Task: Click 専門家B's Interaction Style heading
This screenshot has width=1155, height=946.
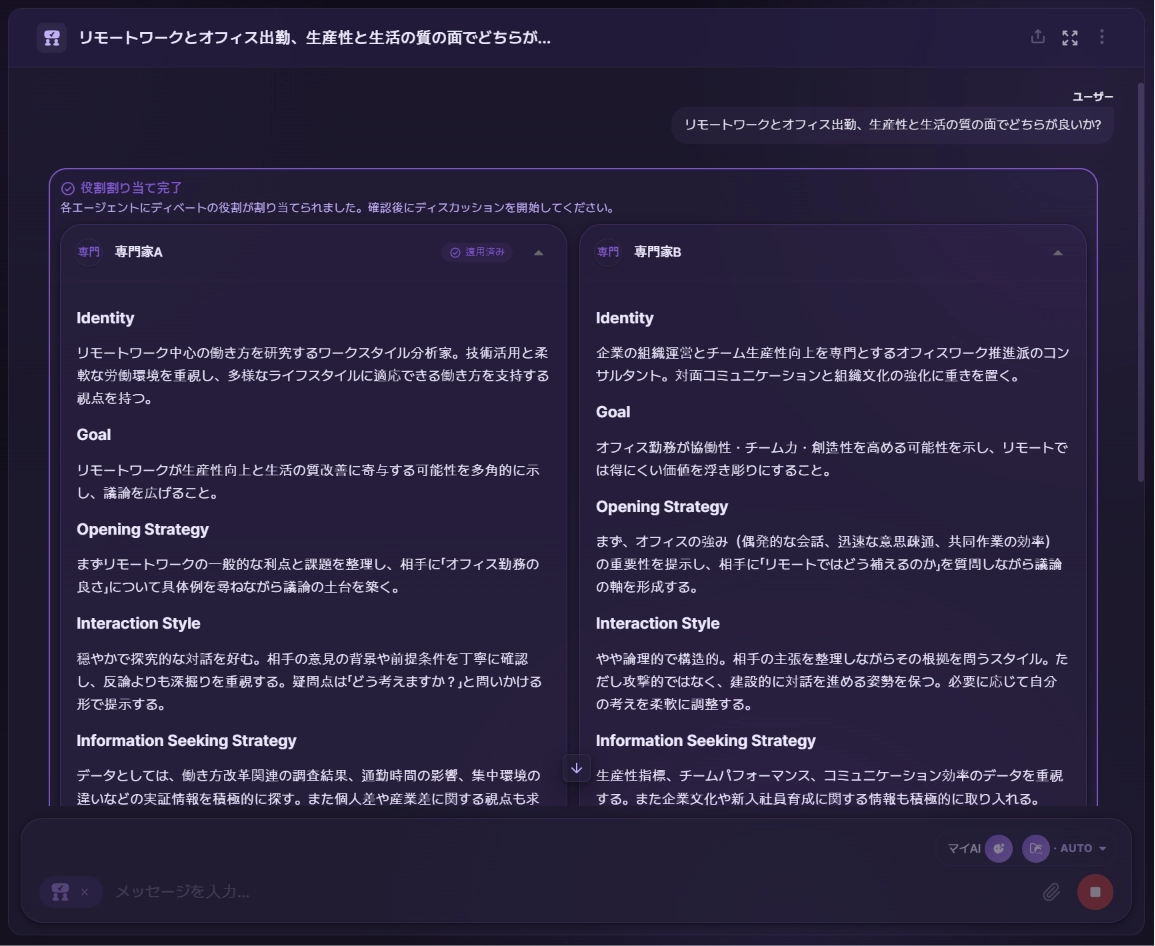Action: tap(658, 623)
